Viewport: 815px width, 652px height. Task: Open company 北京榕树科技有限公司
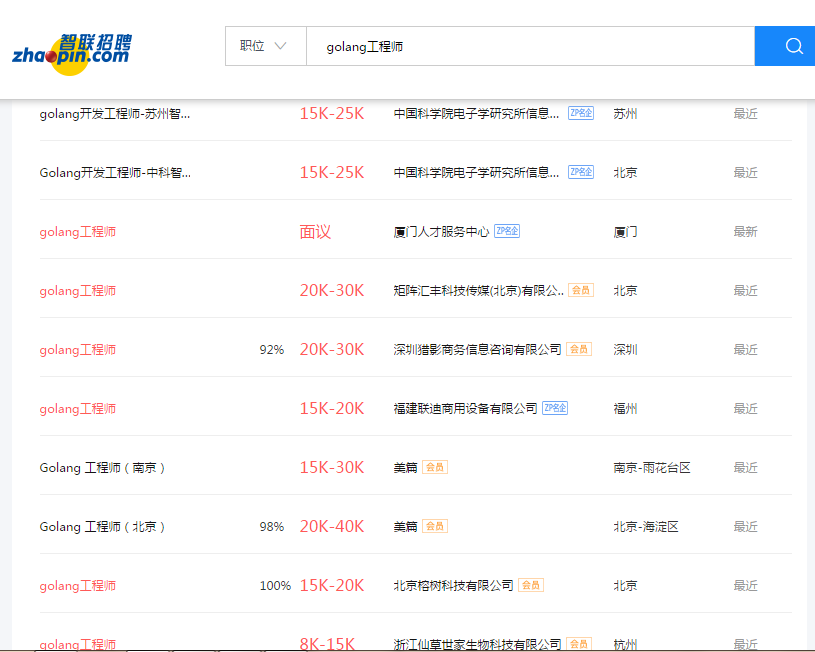point(453,586)
